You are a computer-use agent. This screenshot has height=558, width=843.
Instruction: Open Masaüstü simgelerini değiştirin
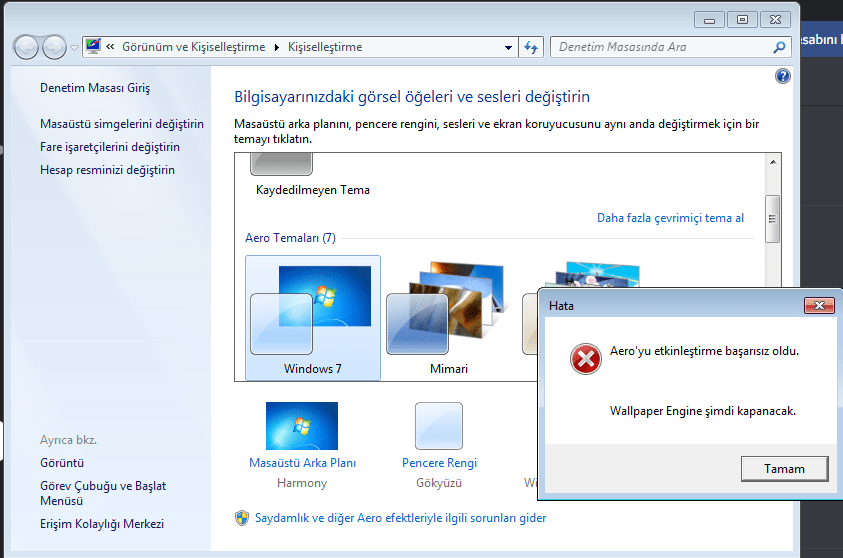(122, 124)
